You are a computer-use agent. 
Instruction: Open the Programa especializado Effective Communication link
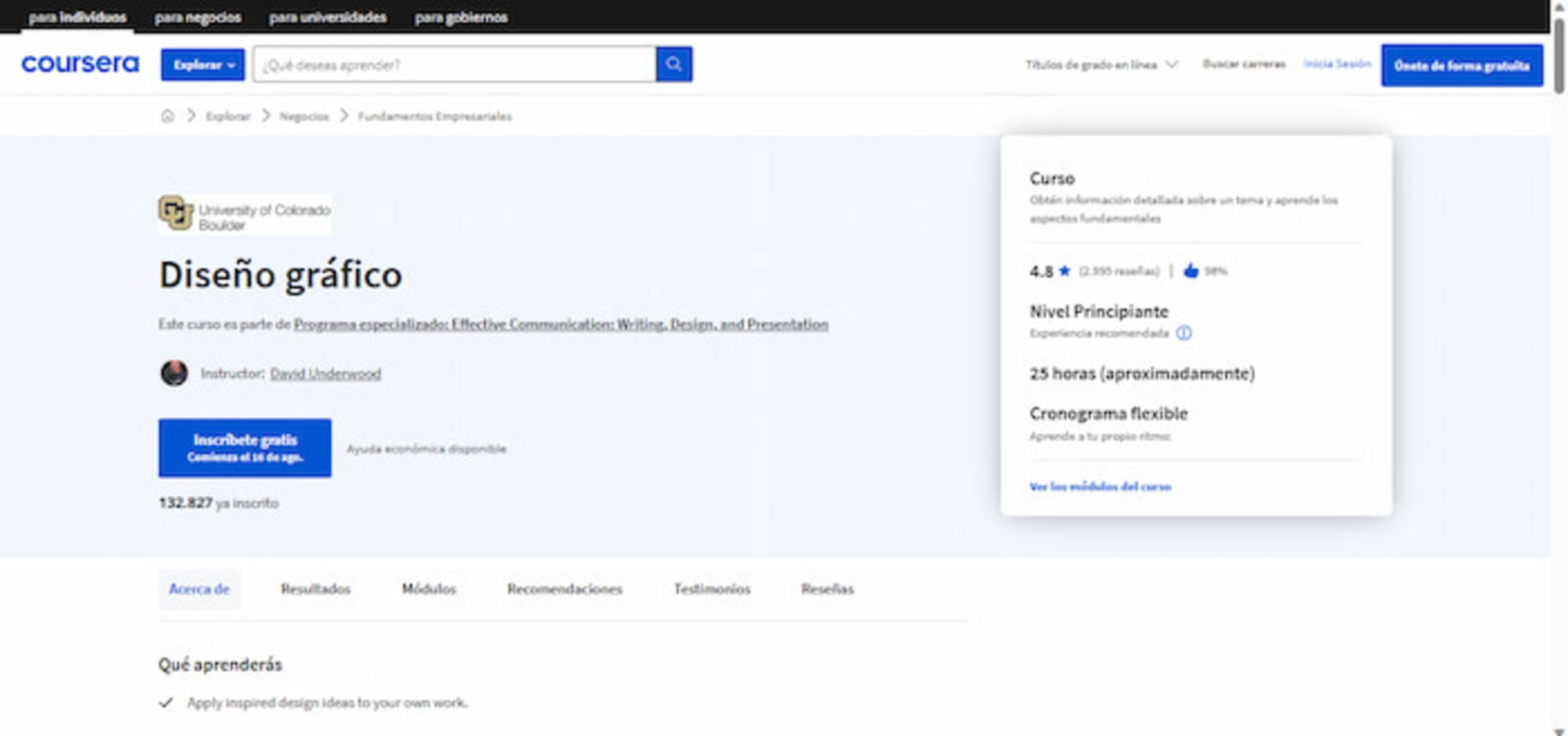point(561,324)
